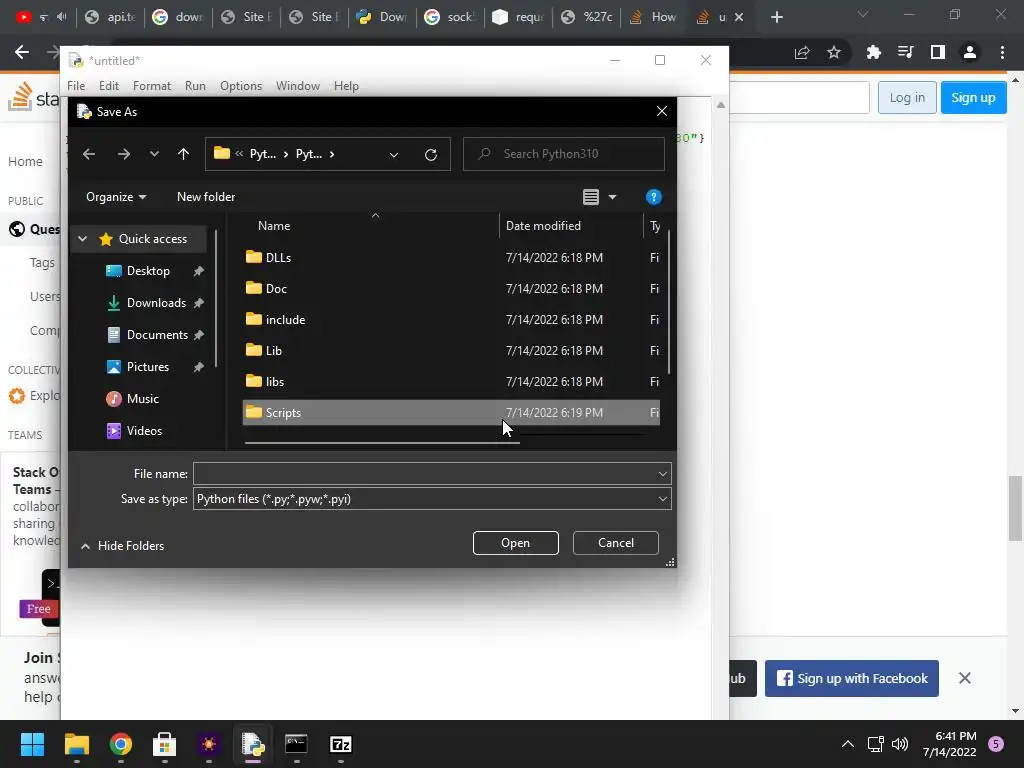
Task: Open the Save as type combo box
Action: pyautogui.click(x=432, y=499)
